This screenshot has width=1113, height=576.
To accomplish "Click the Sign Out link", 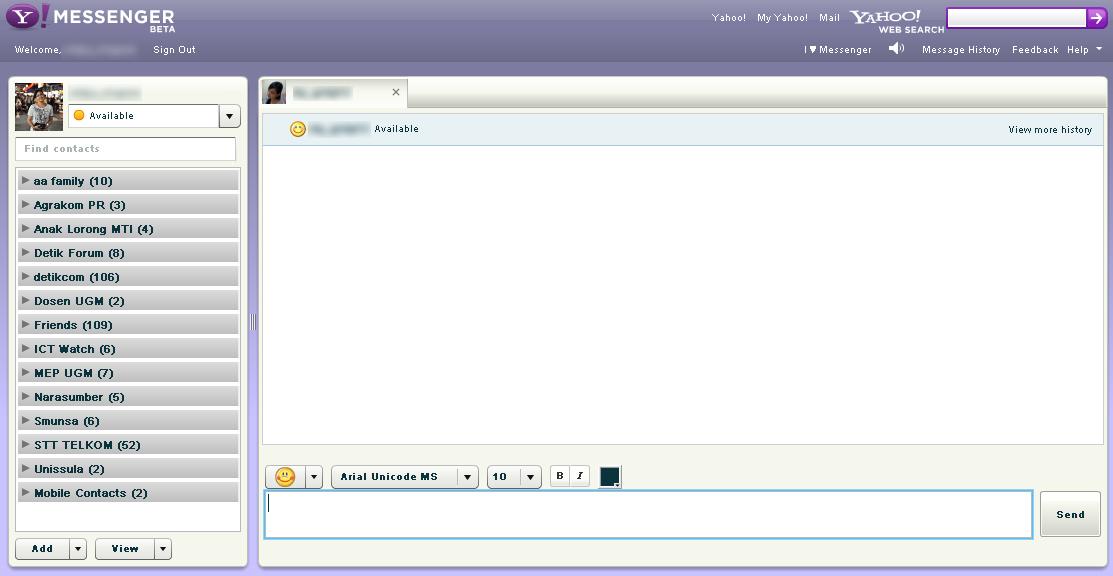I will 174,50.
